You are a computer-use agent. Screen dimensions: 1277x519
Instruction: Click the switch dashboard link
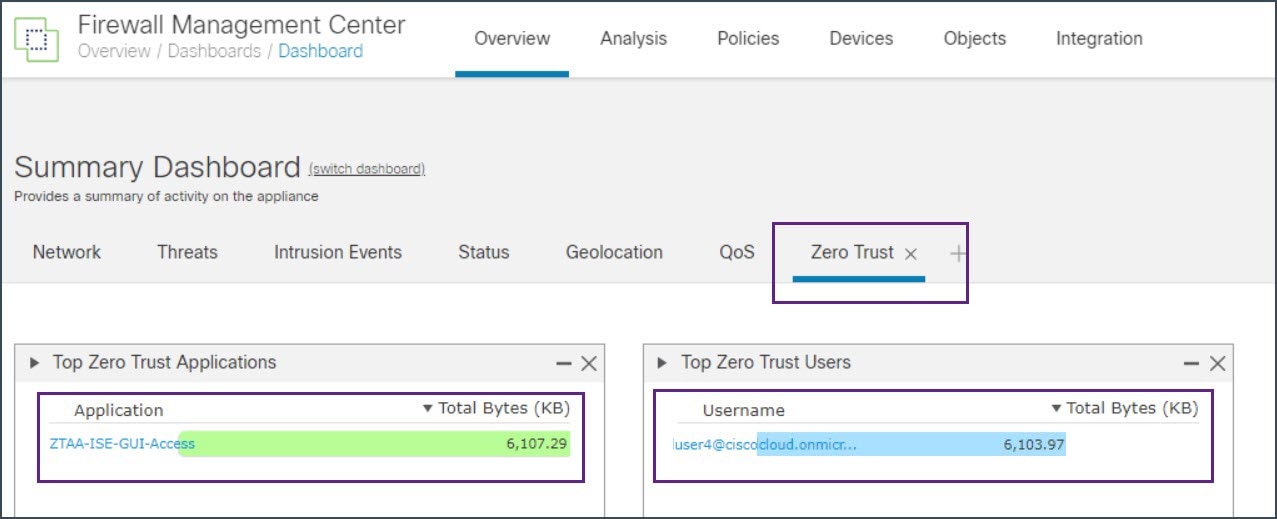coord(367,169)
